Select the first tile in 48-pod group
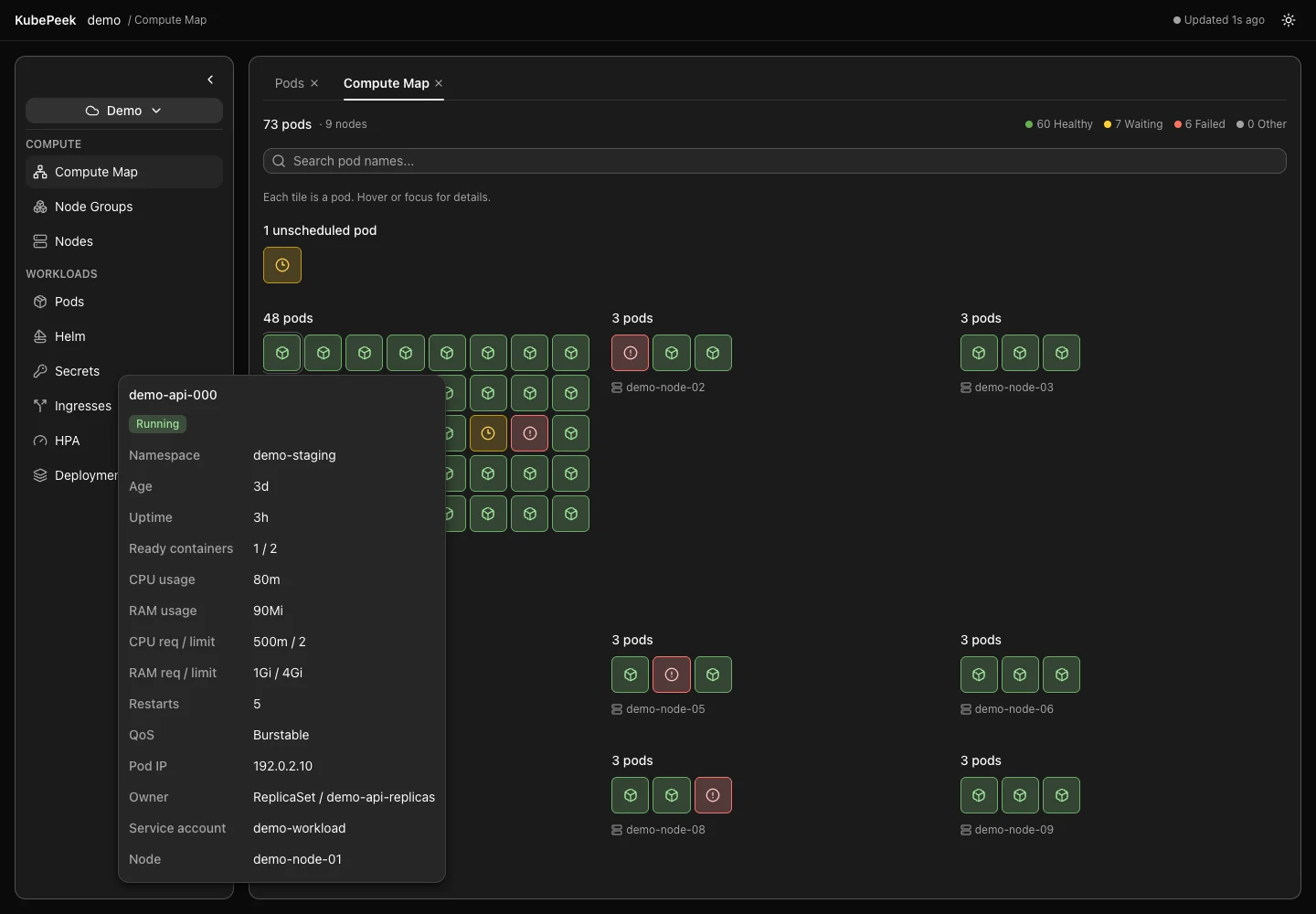The width and height of the screenshot is (1316, 914). (x=282, y=353)
